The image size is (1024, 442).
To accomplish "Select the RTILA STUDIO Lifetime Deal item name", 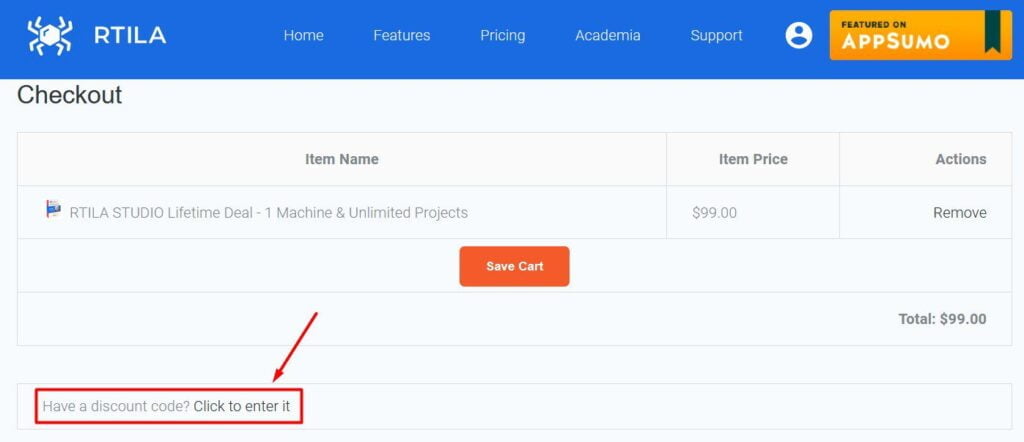I will [268, 213].
